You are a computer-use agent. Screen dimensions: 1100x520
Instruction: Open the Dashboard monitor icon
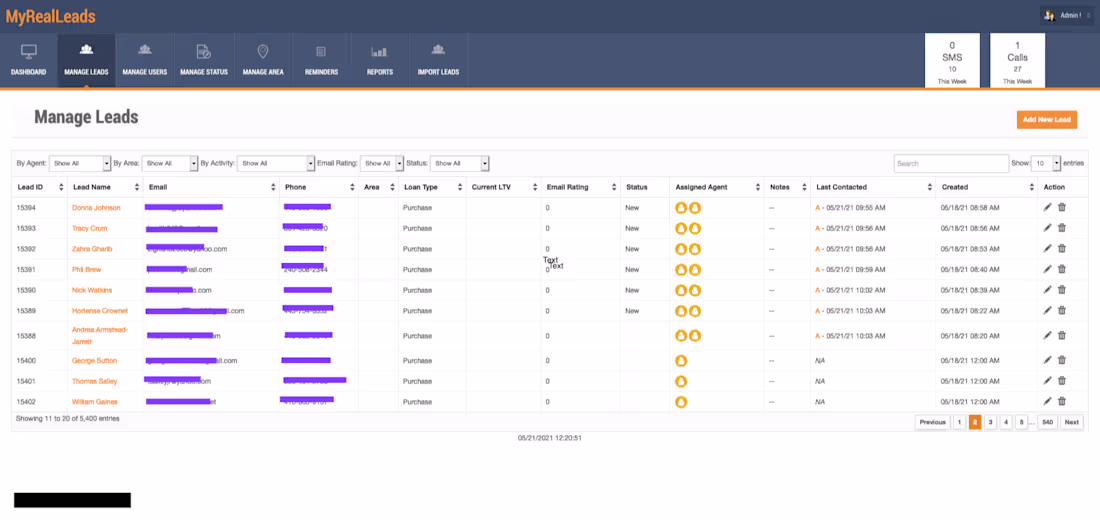[28, 51]
